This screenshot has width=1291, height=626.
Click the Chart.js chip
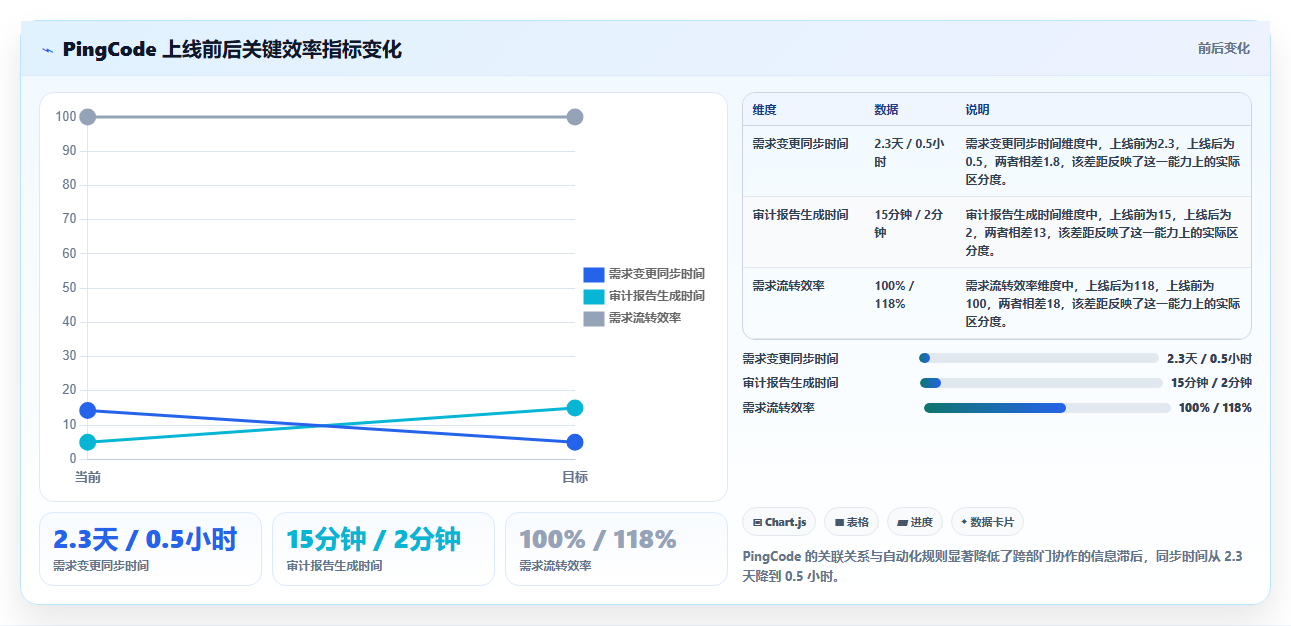coord(779,522)
